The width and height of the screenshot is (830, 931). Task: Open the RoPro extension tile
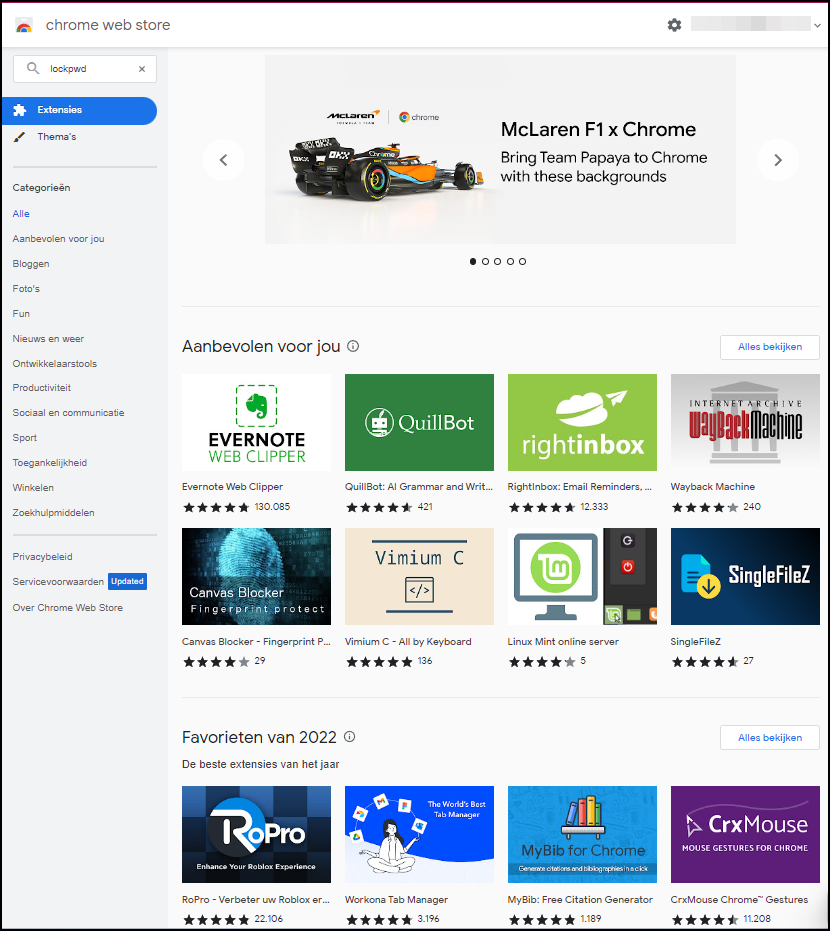click(x=256, y=834)
